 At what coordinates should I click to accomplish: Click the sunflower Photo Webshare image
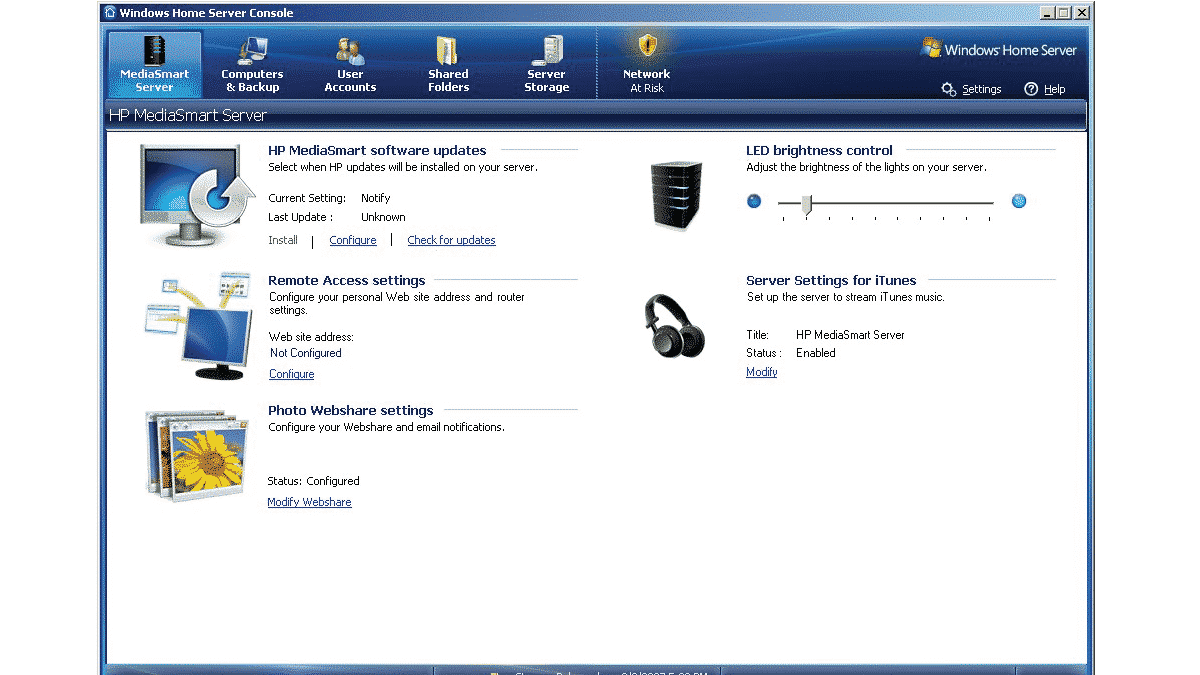click(x=197, y=453)
